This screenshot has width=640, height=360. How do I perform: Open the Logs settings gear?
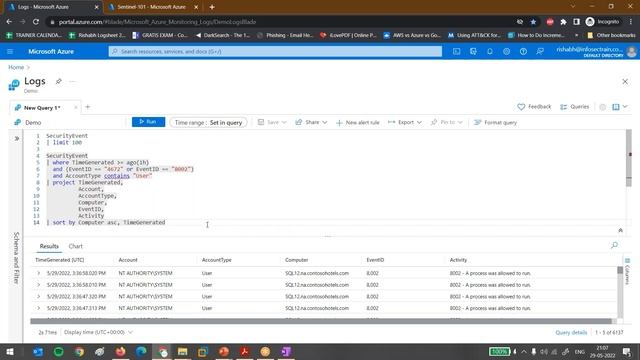click(602, 107)
